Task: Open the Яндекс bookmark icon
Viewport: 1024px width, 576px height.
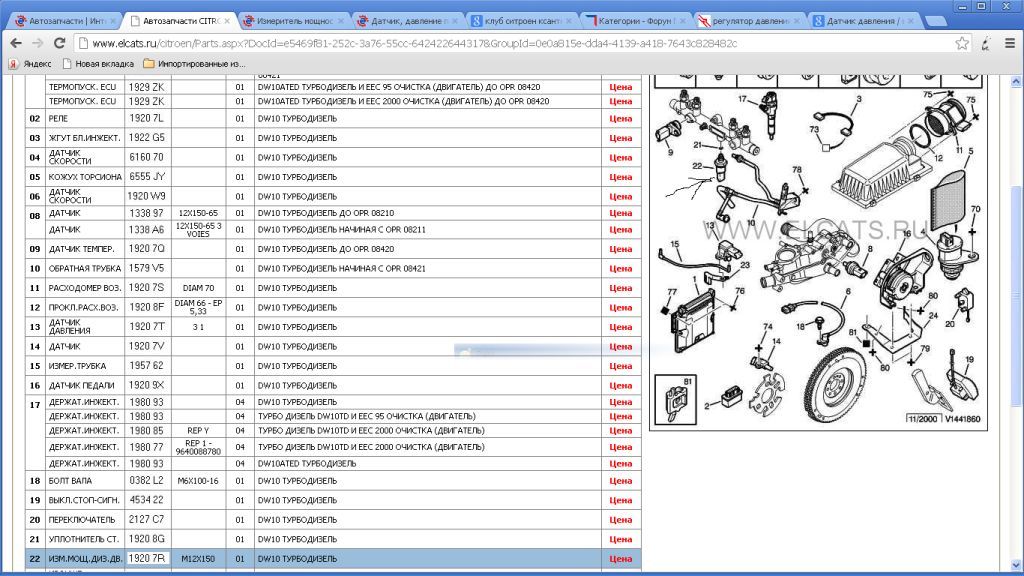Action: (x=13, y=63)
